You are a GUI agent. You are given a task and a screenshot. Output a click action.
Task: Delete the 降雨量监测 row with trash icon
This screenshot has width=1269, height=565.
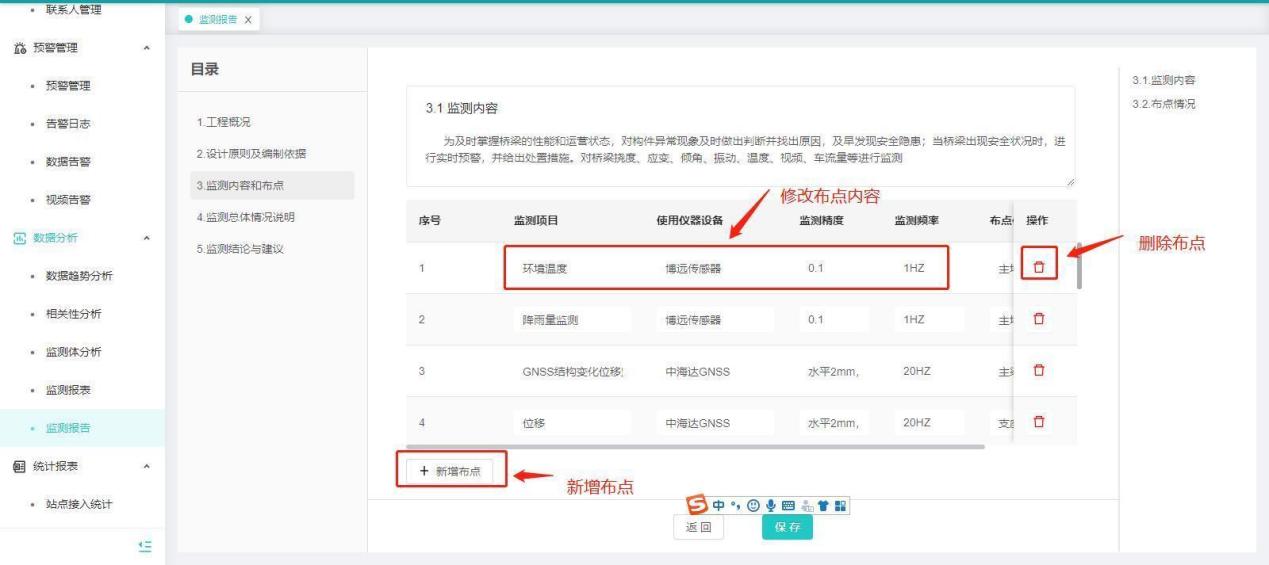[1039, 319]
